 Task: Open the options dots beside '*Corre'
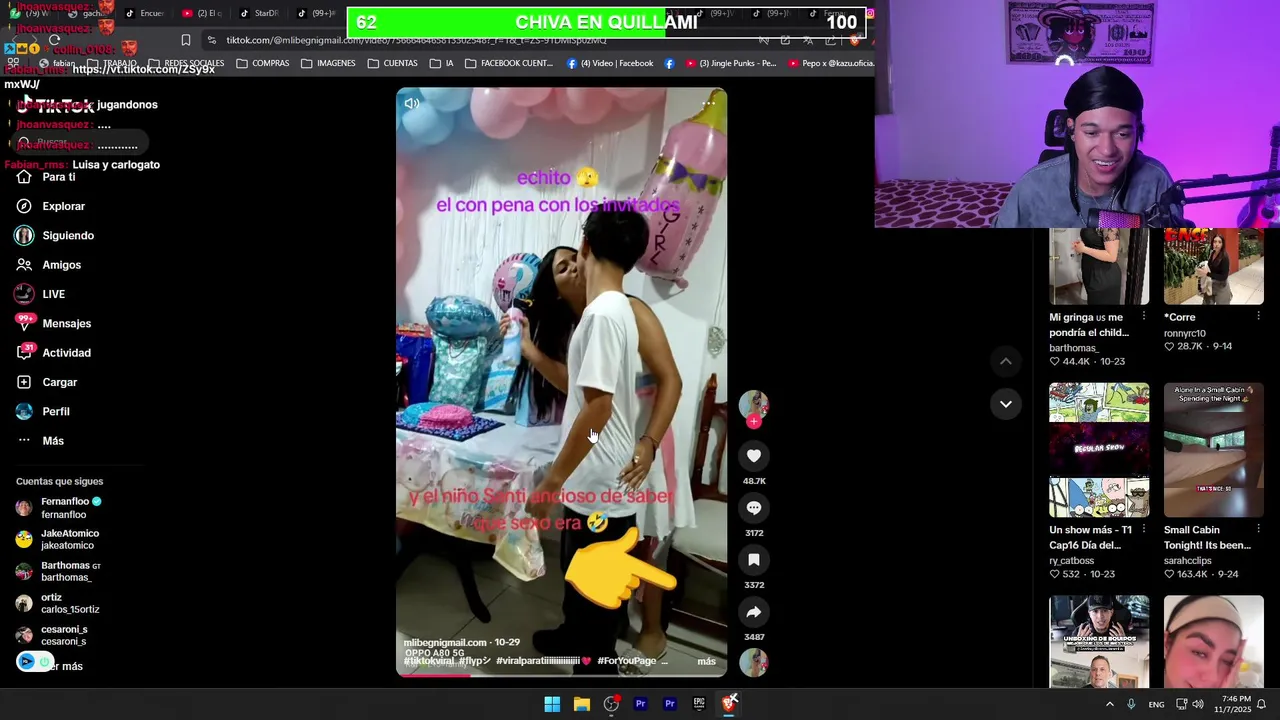[x=1258, y=317]
